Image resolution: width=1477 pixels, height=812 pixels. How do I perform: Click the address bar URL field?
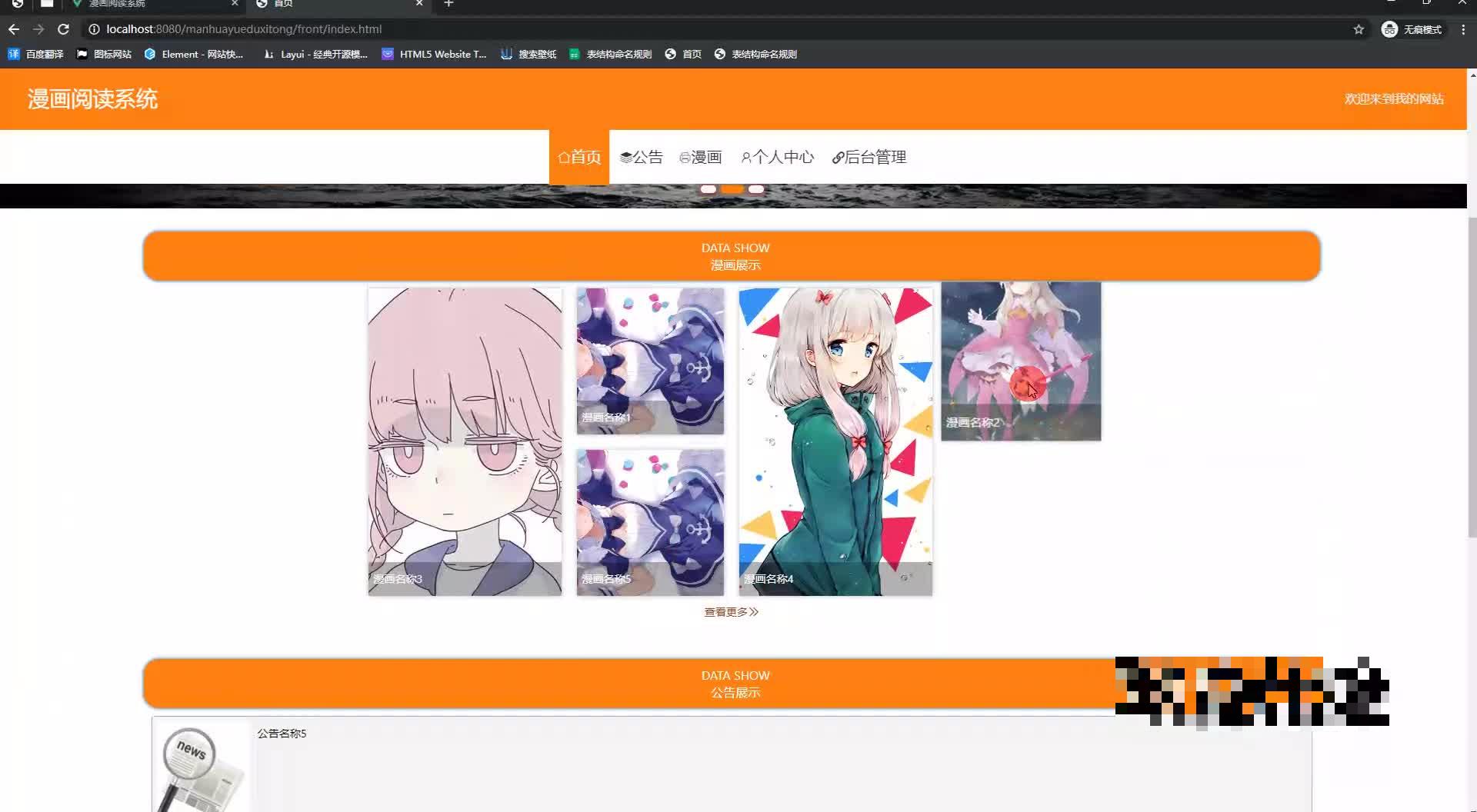pyautogui.click(x=715, y=29)
